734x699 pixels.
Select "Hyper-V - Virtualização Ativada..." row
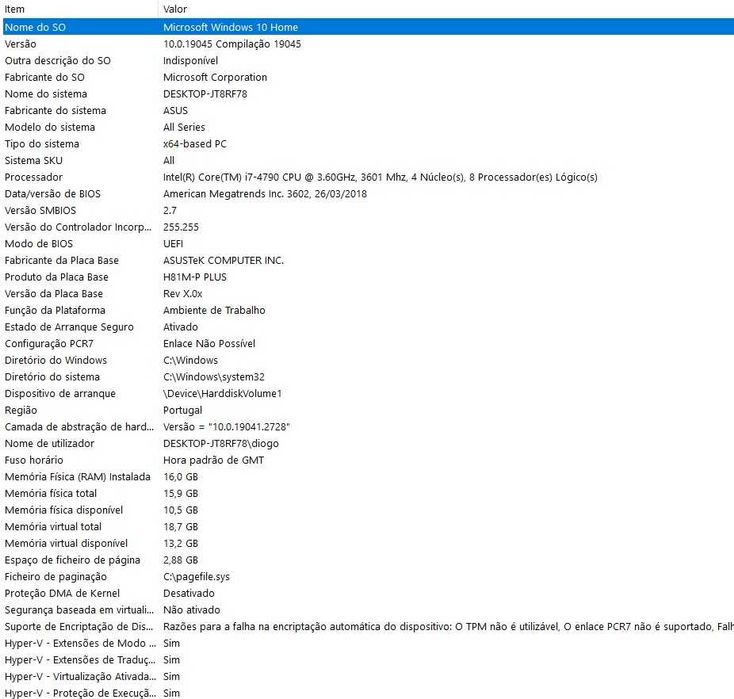click(x=368, y=677)
